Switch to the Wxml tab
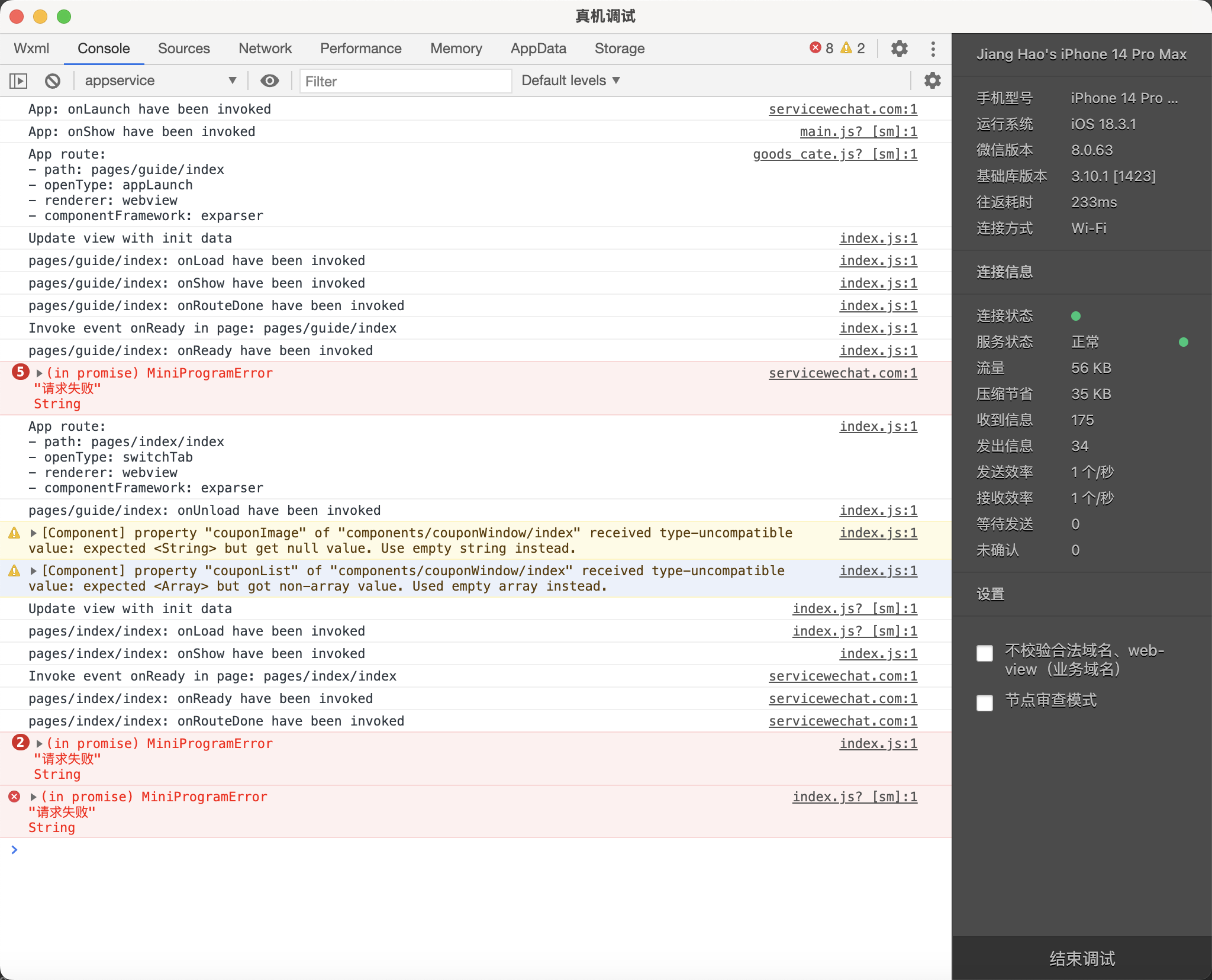 click(31, 49)
